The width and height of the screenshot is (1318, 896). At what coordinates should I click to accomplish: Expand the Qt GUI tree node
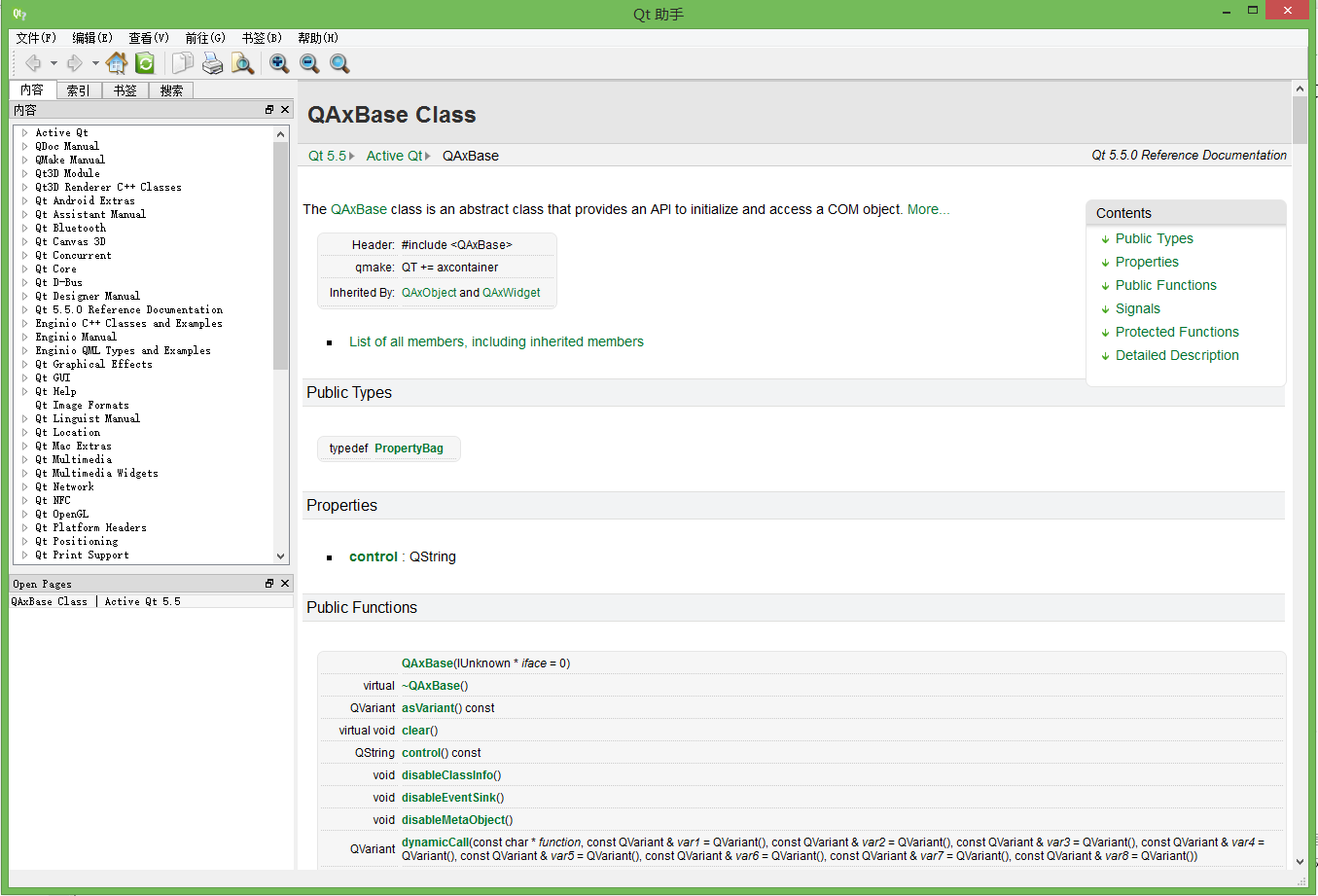click(24, 377)
